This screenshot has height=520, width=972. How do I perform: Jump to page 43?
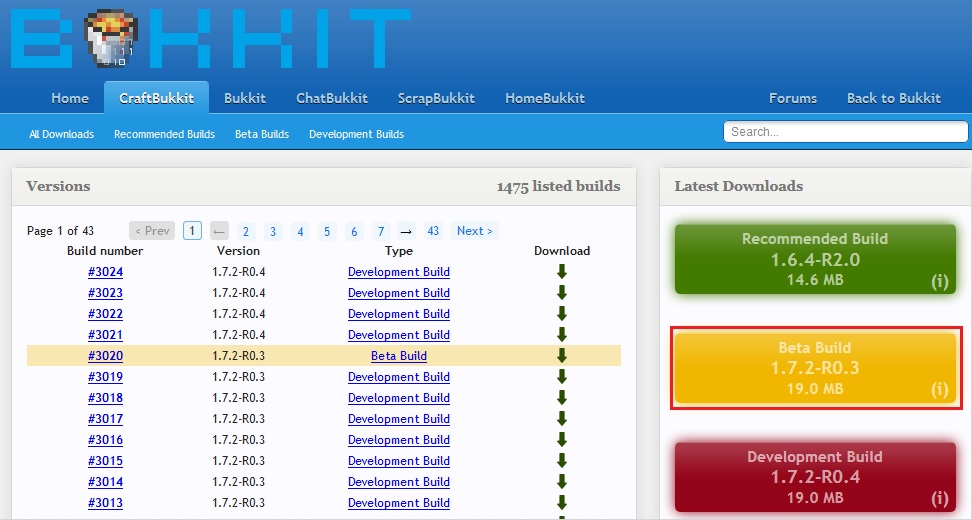433,231
